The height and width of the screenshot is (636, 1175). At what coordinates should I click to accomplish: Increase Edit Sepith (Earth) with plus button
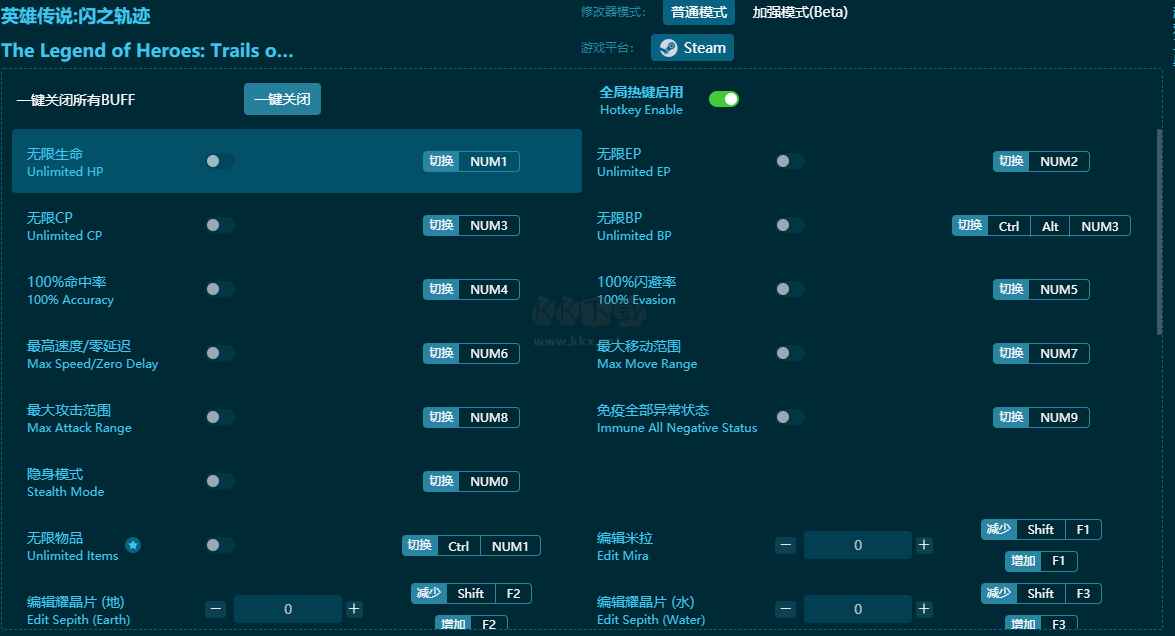(x=354, y=609)
